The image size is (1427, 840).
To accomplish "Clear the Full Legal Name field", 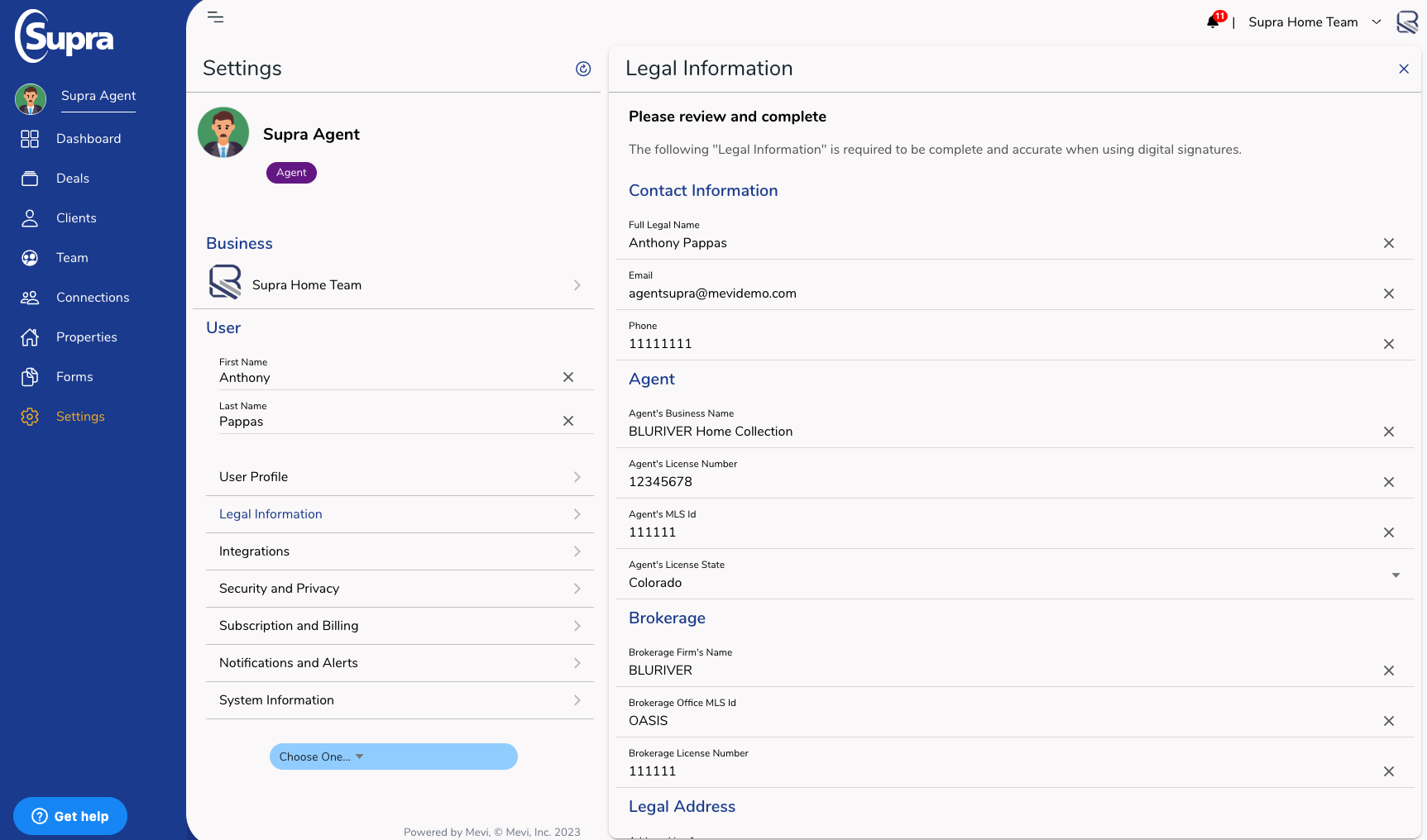I will (1388, 243).
